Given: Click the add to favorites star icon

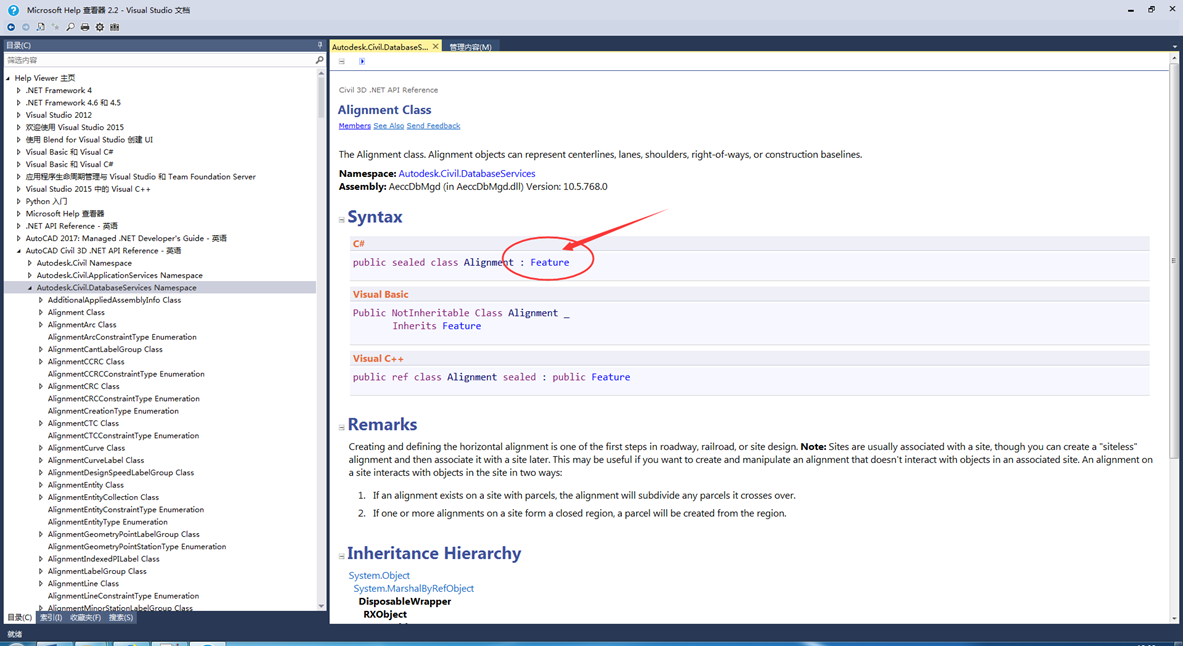Looking at the screenshot, I should [x=55, y=27].
